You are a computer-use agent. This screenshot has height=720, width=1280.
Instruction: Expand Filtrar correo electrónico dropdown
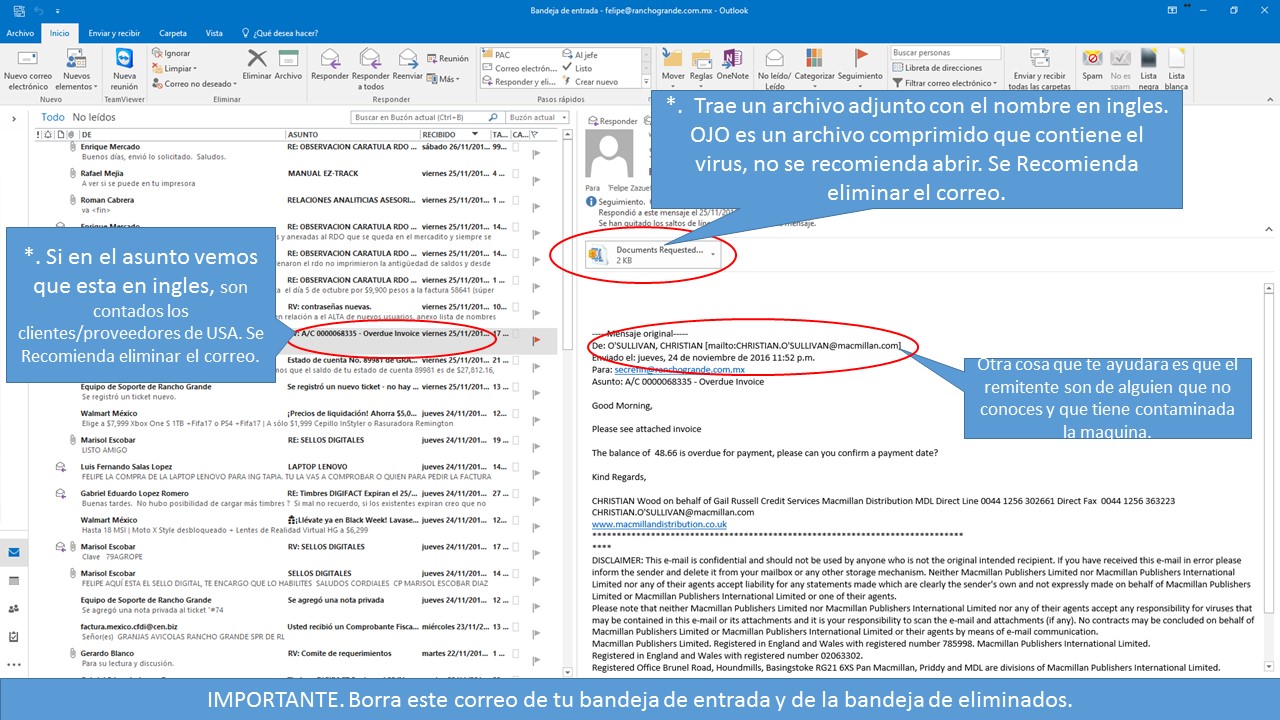945,83
